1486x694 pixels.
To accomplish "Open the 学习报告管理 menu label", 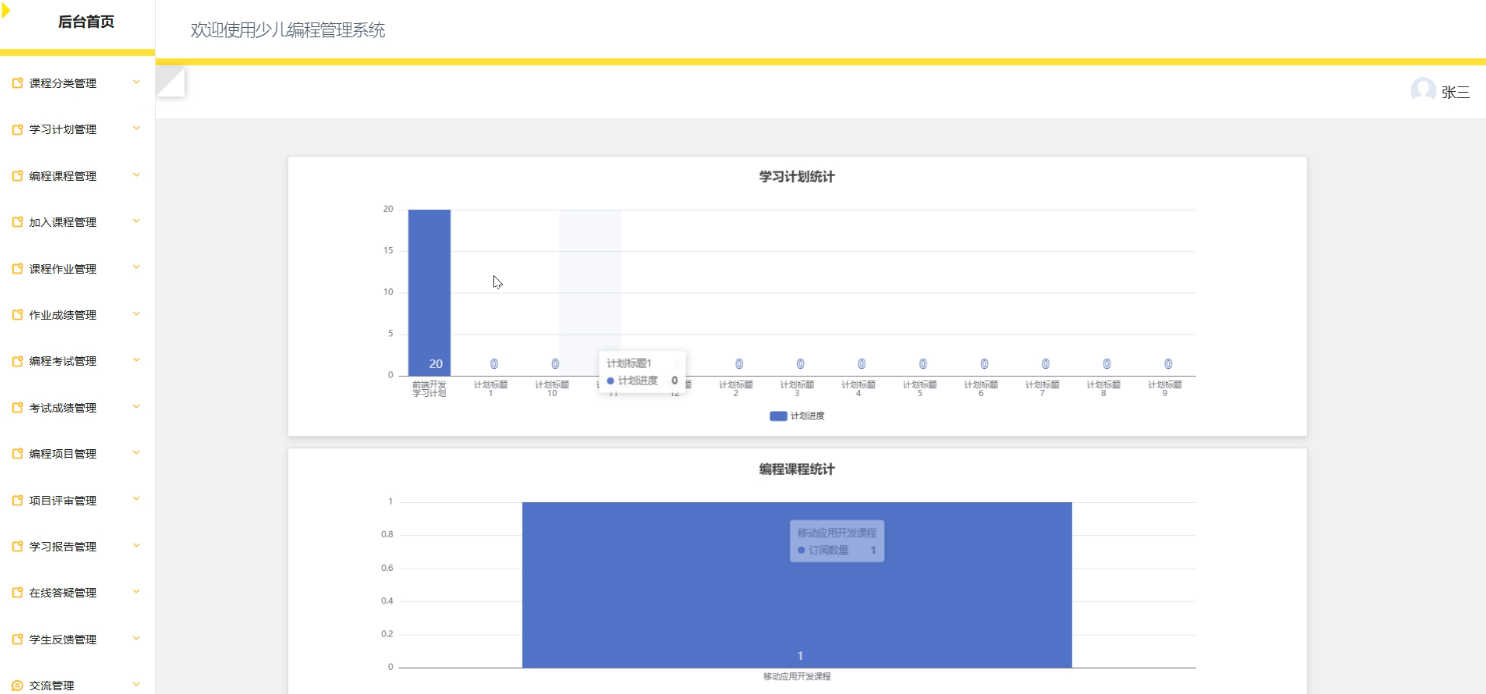I will click(63, 547).
